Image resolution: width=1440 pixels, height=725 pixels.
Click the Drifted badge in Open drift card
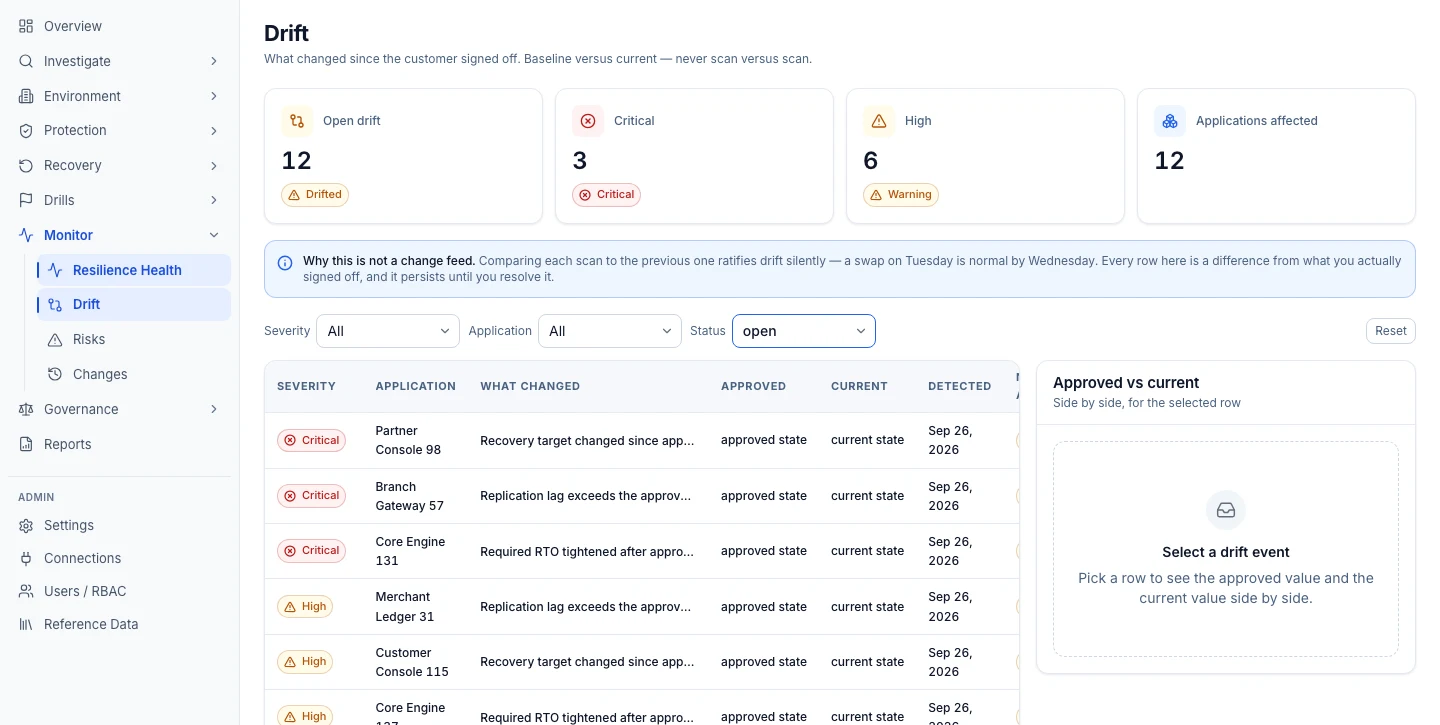click(315, 195)
